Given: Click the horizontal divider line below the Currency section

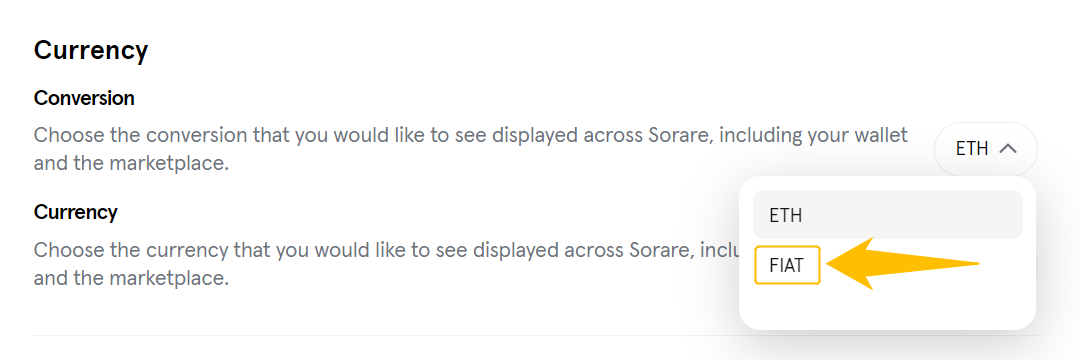Looking at the screenshot, I should (535, 336).
